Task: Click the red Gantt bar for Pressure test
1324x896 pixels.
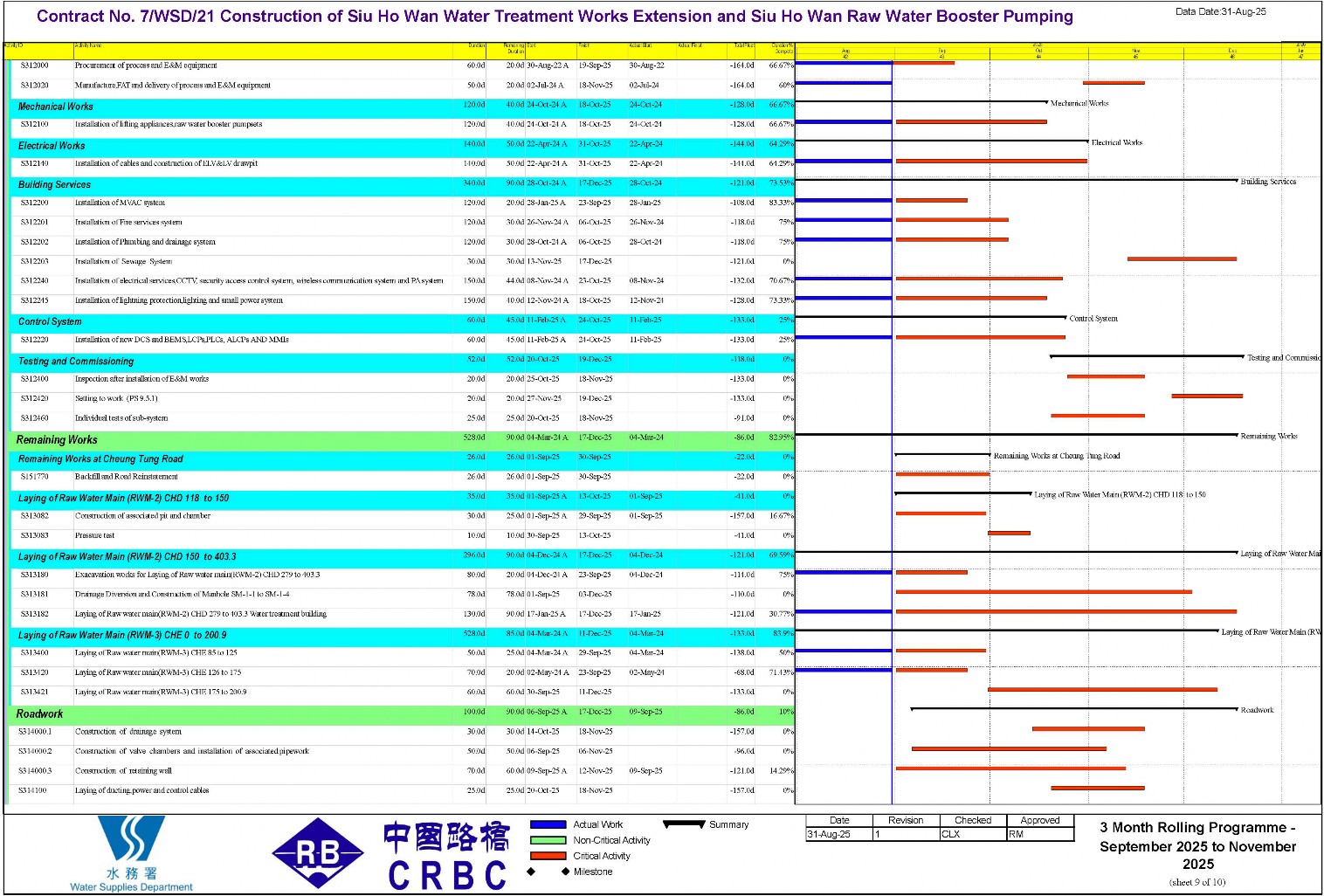Action: coord(1009,533)
